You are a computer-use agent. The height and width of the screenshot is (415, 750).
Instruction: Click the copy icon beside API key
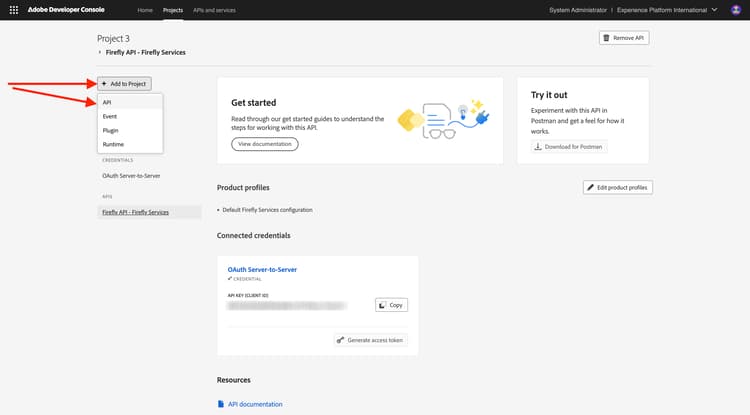[383, 304]
